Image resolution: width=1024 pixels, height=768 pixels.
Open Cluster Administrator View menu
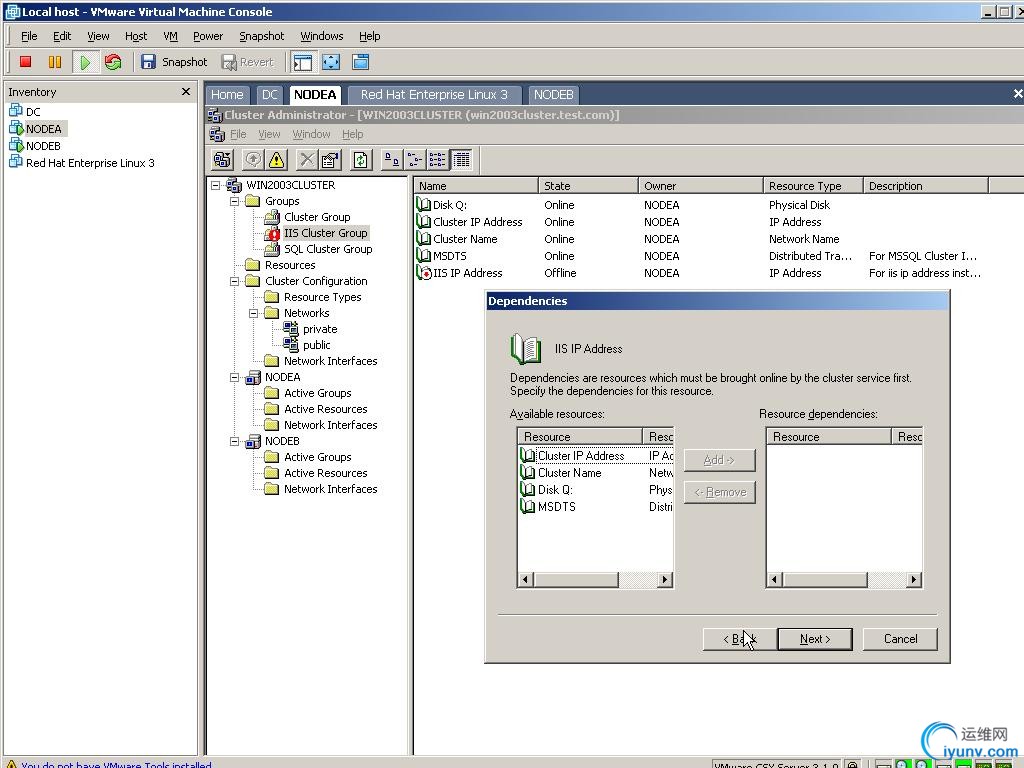[x=269, y=134]
